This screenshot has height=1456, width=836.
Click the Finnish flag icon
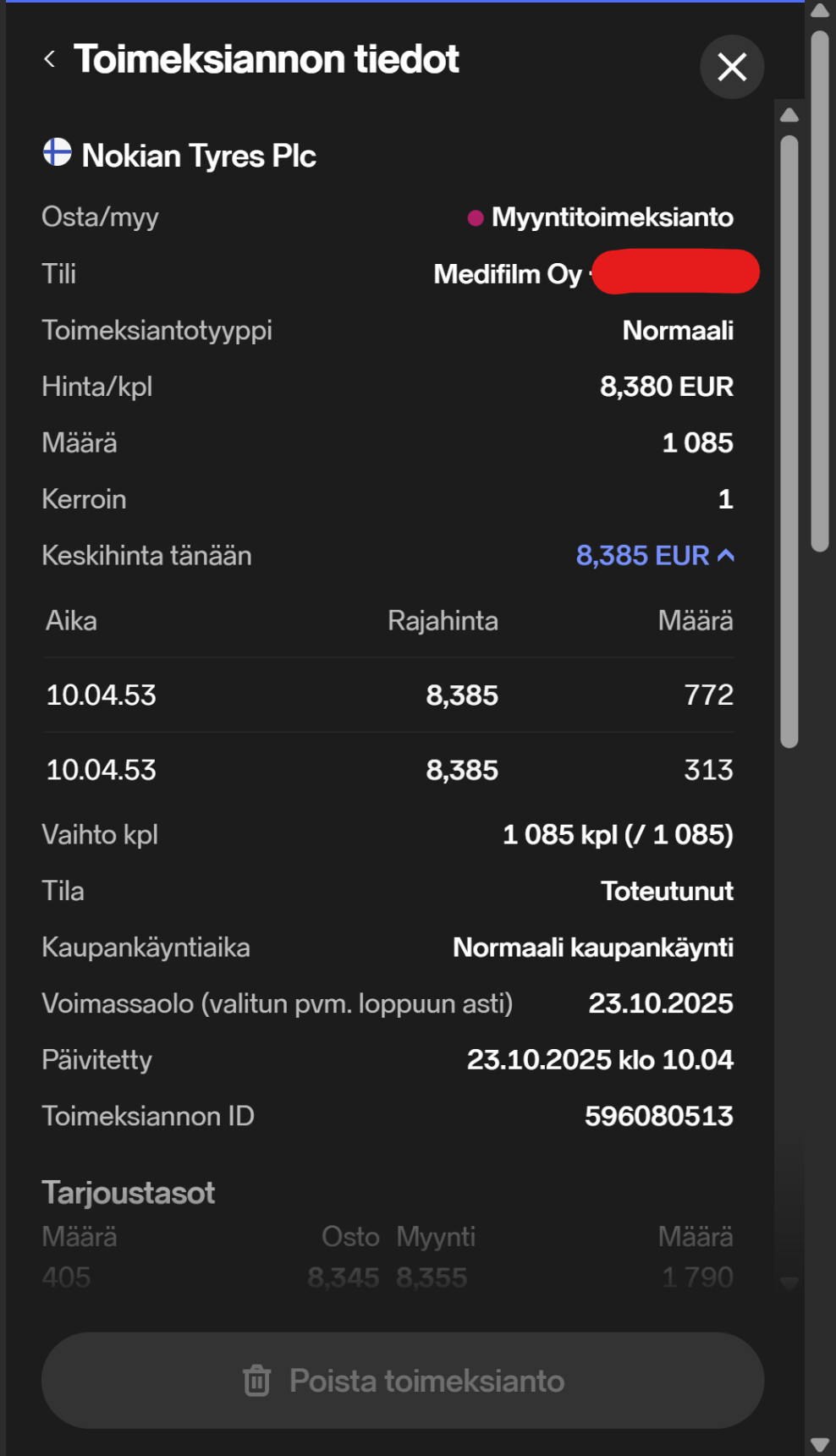tap(58, 153)
